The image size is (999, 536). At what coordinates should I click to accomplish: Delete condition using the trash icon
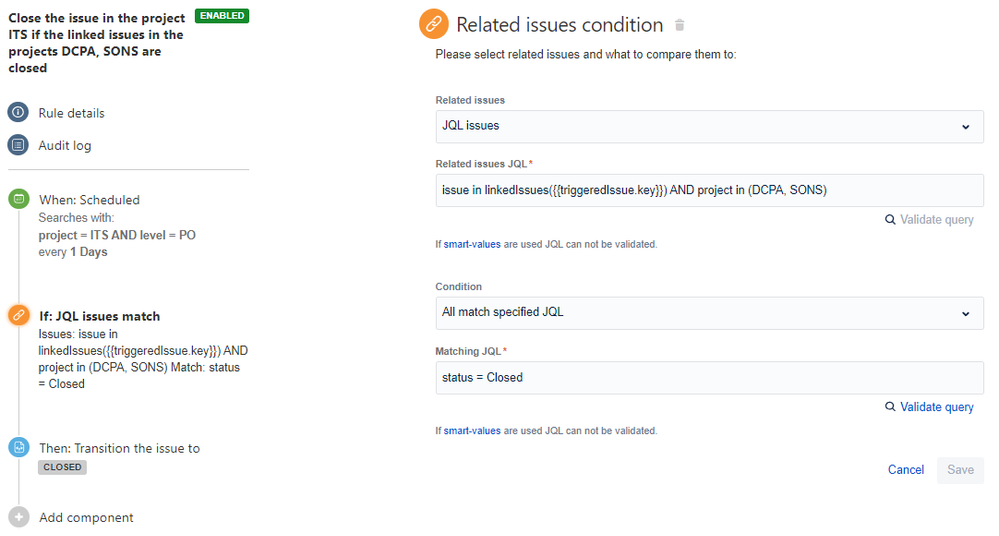click(x=680, y=25)
